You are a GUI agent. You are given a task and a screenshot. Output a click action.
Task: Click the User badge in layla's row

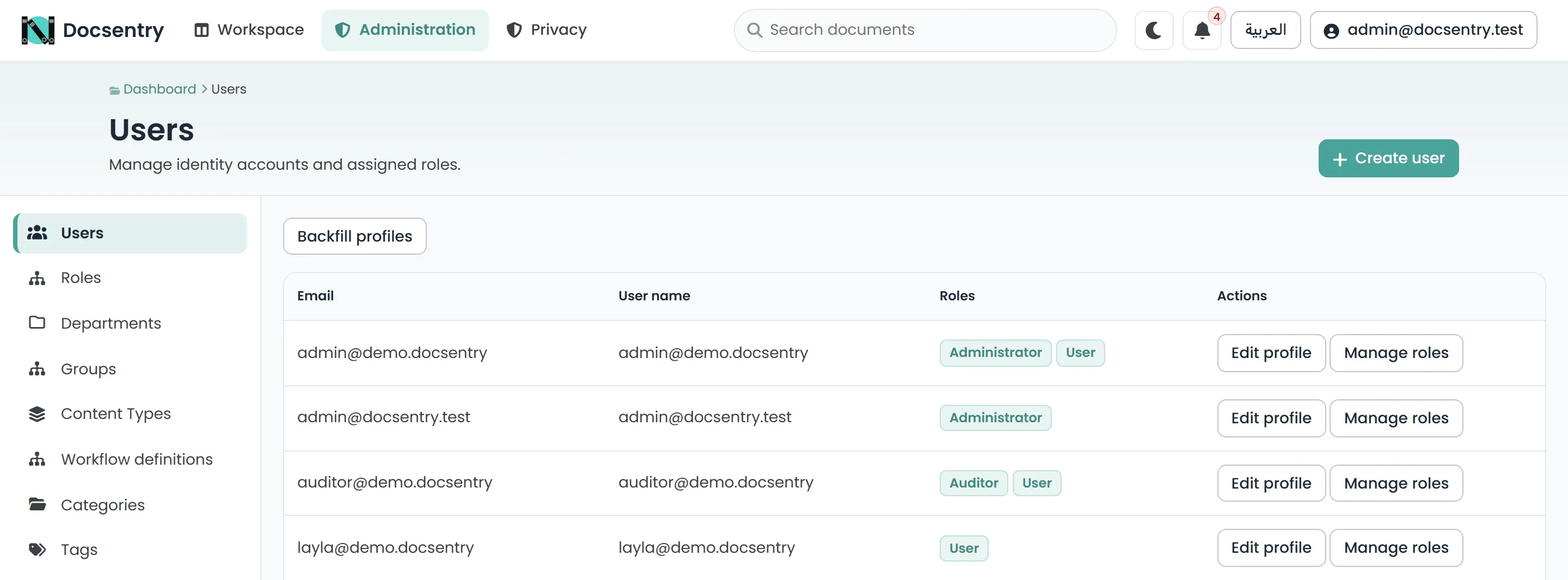[964, 548]
